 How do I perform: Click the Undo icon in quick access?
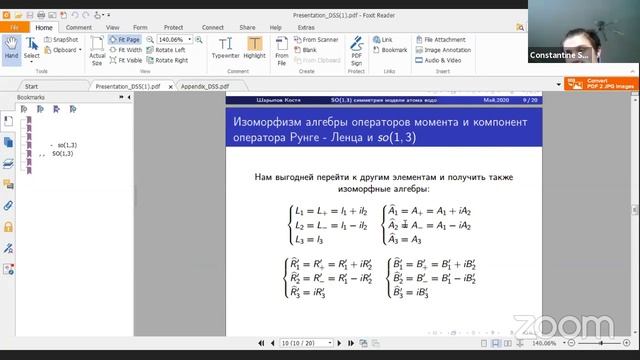click(75, 15)
